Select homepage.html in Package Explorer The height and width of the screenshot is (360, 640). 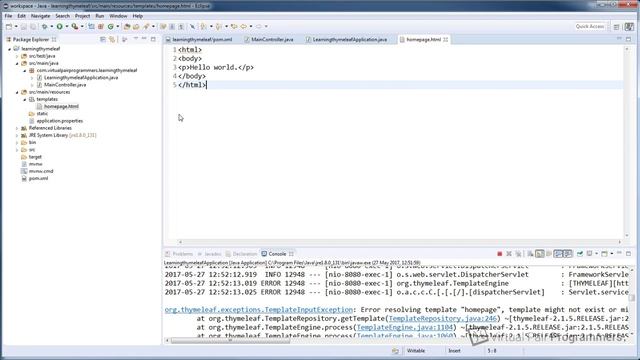61,107
